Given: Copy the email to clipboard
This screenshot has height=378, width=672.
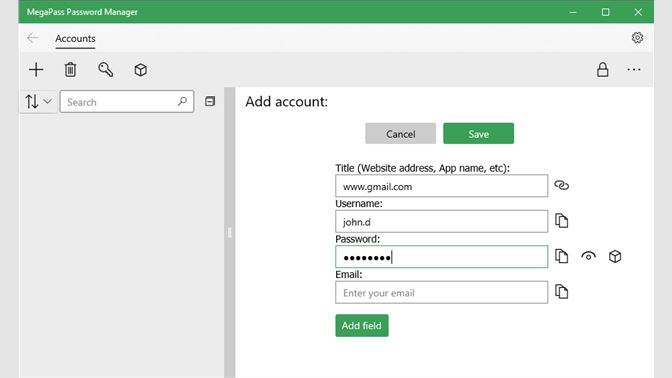Looking at the screenshot, I should tap(561, 292).
